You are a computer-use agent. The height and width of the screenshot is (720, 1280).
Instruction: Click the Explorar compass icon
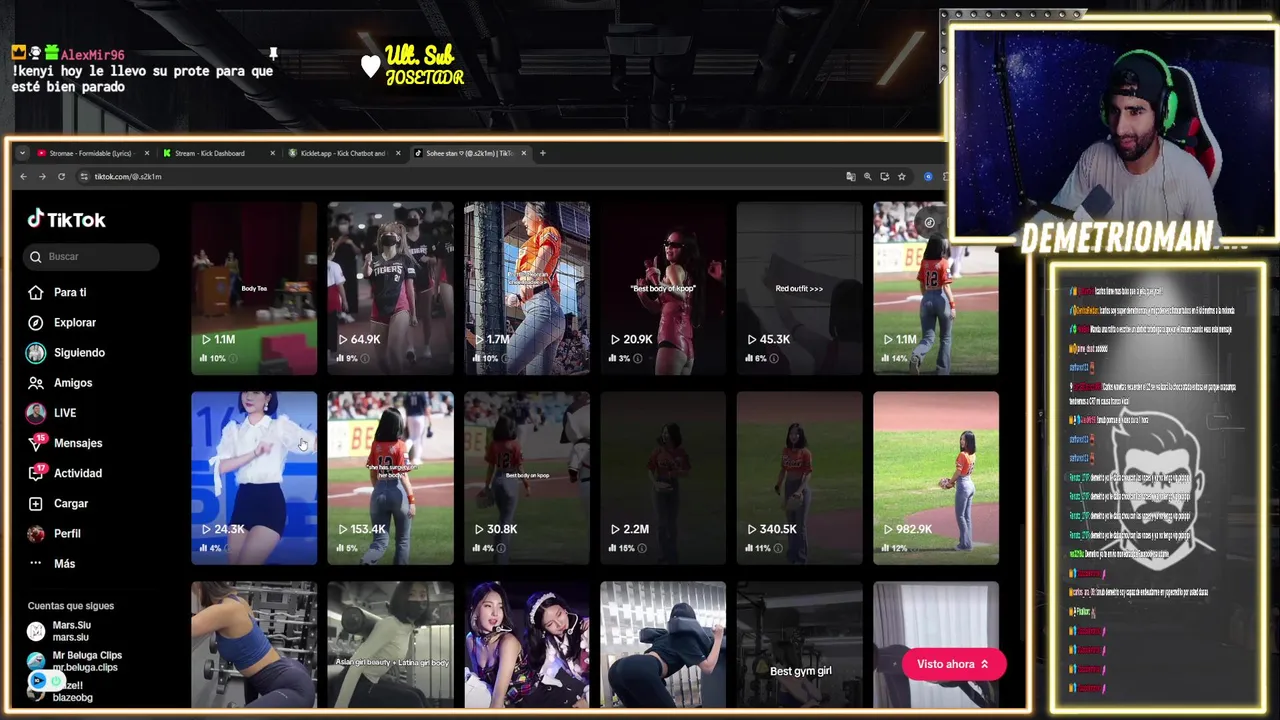pos(36,323)
